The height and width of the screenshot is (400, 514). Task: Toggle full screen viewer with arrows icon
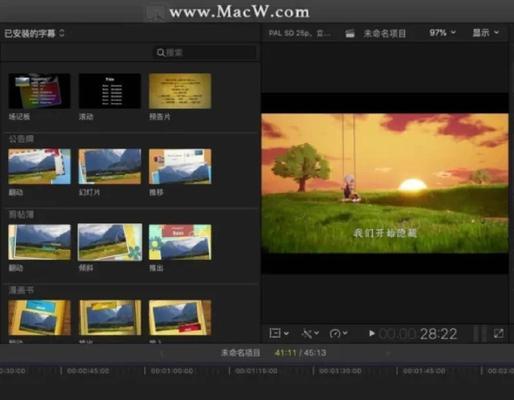pos(498,333)
